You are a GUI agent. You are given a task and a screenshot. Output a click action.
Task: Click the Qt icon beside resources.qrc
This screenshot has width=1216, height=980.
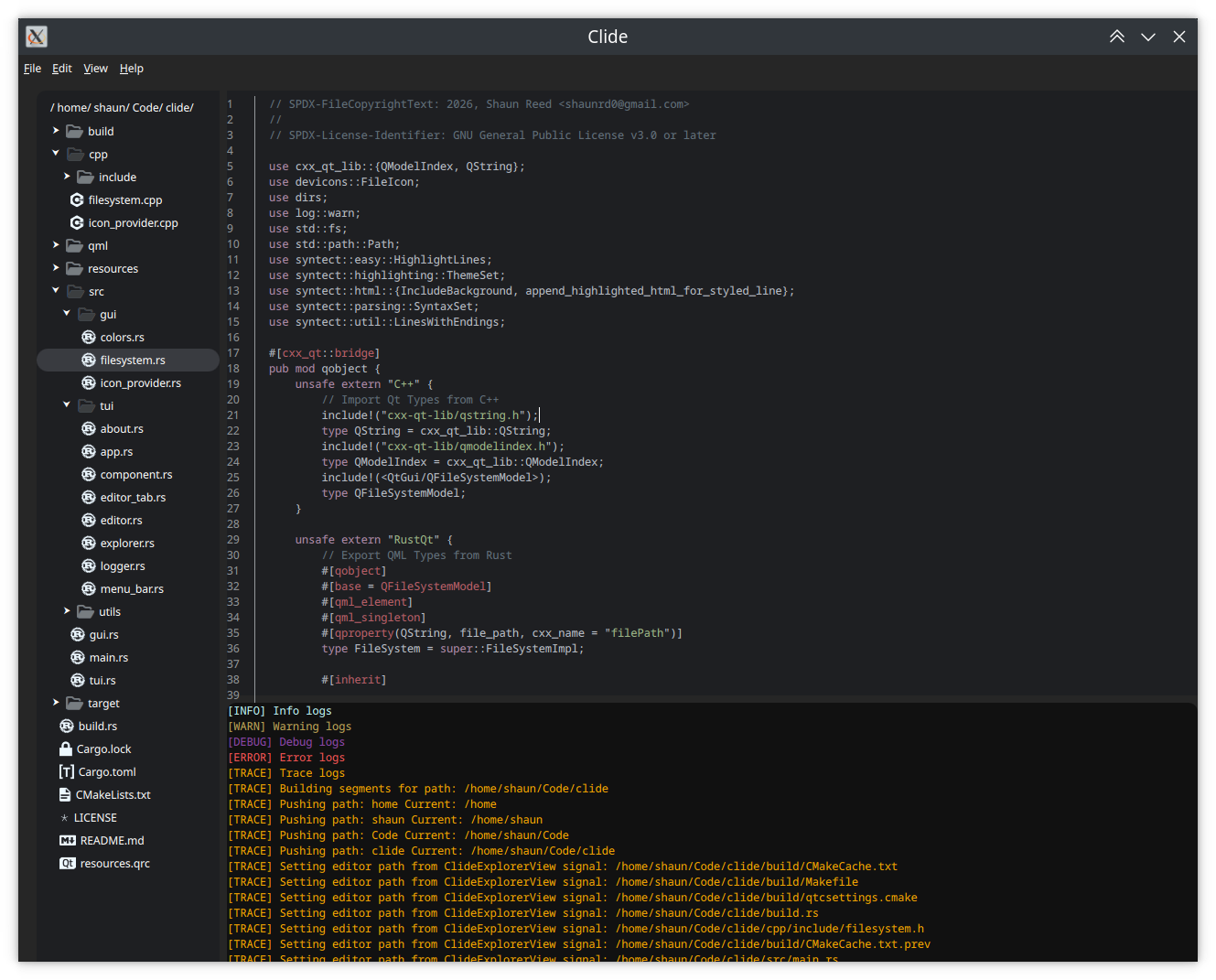pos(68,863)
